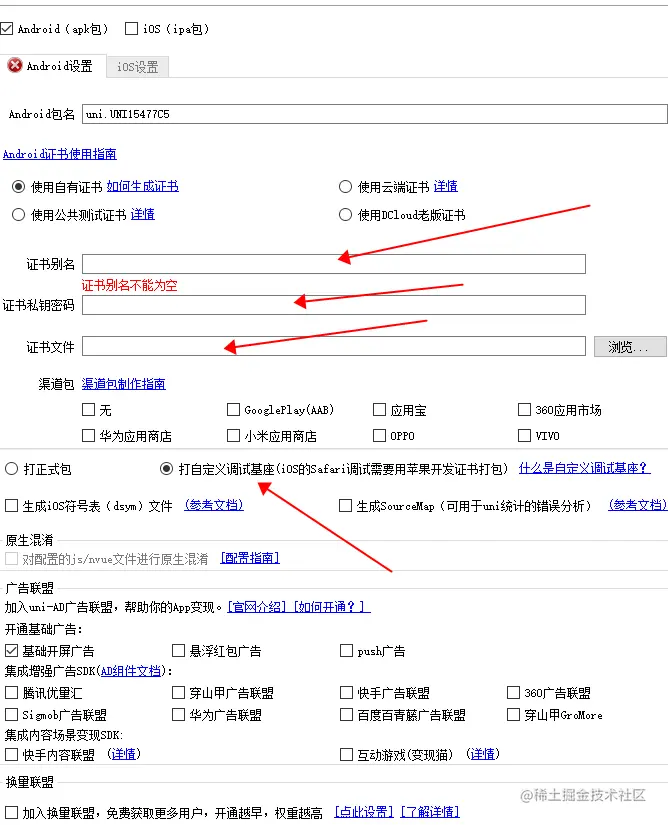Check the 小米应用商店 checkbox
668x825 pixels.
click(x=233, y=436)
